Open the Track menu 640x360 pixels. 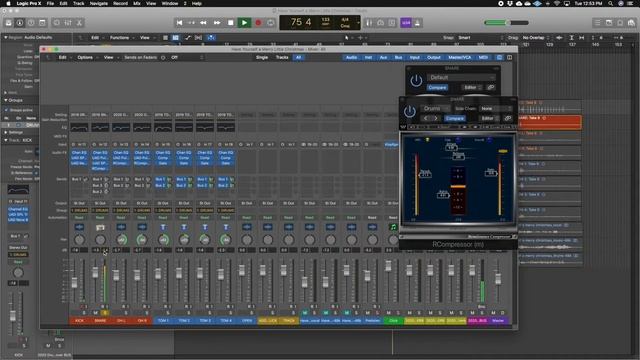78,3
